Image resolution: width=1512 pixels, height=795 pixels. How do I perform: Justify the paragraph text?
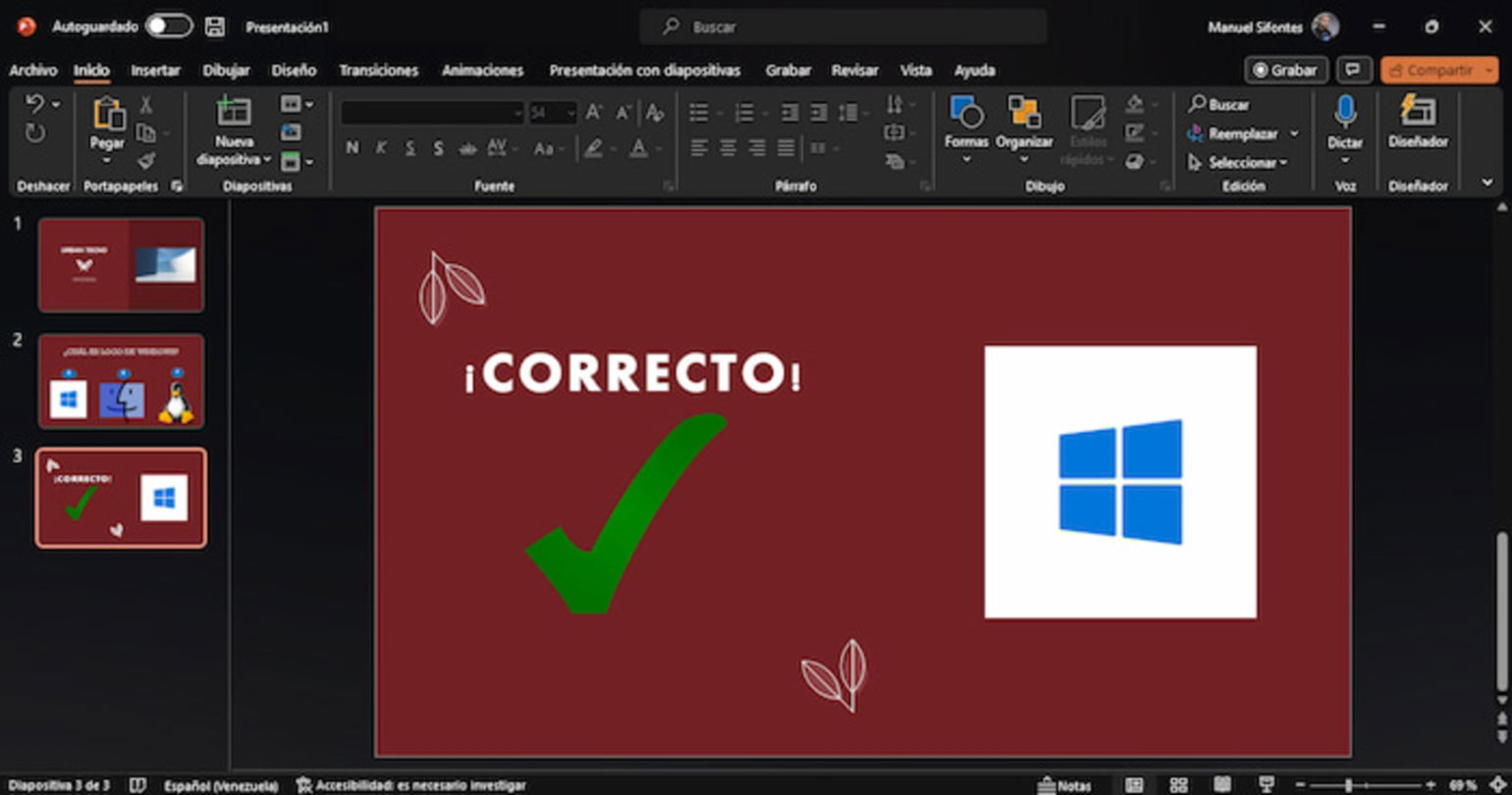(786, 148)
